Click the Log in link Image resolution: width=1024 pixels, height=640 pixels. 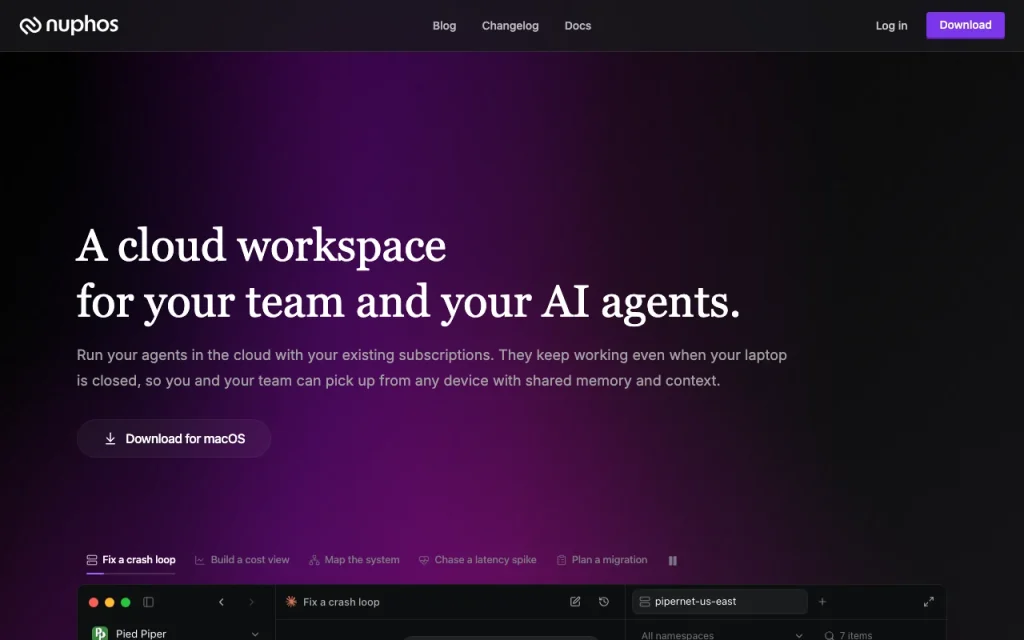click(891, 25)
